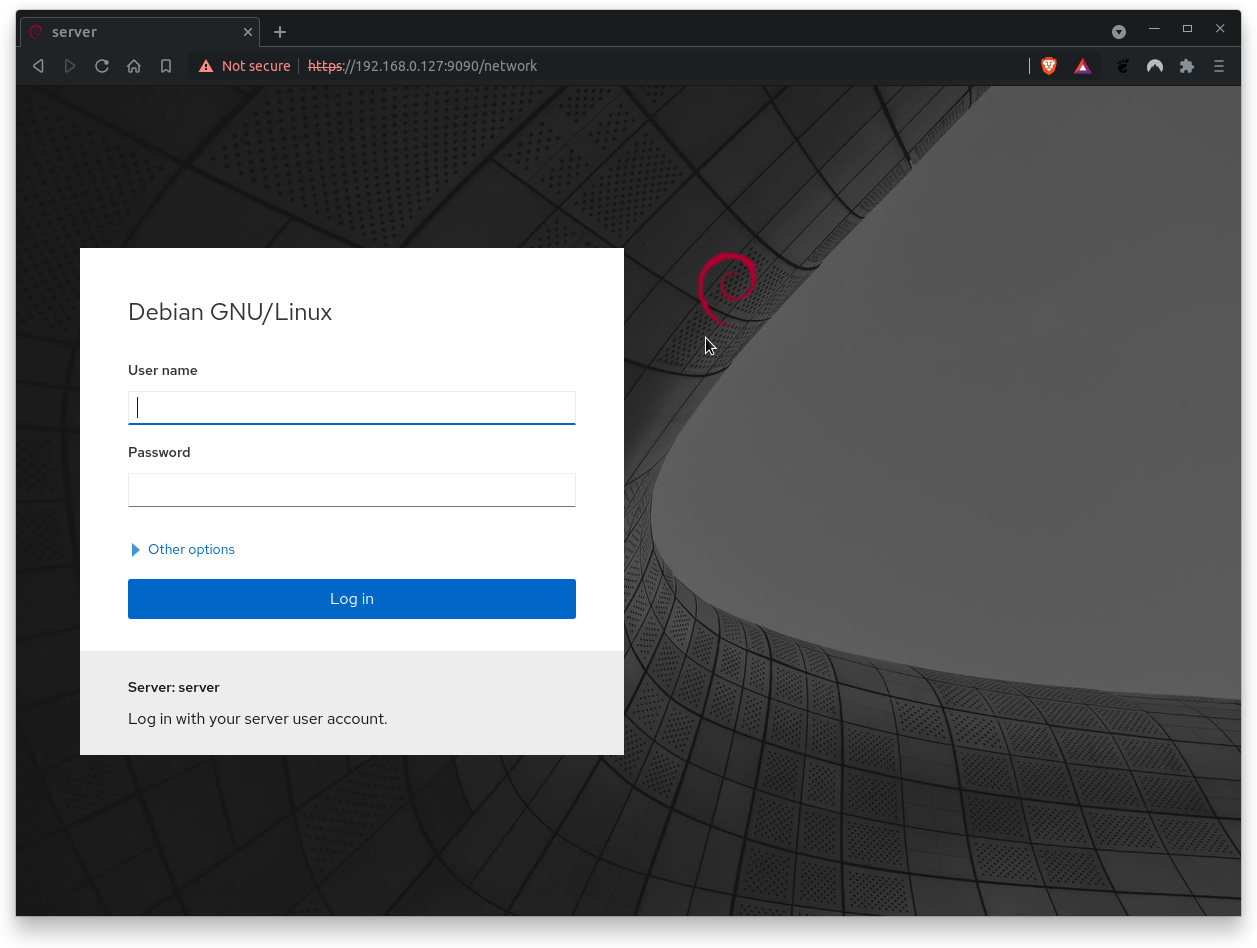This screenshot has width=1257, height=948.
Task: Open a new tab with plus button
Action: coord(280,32)
